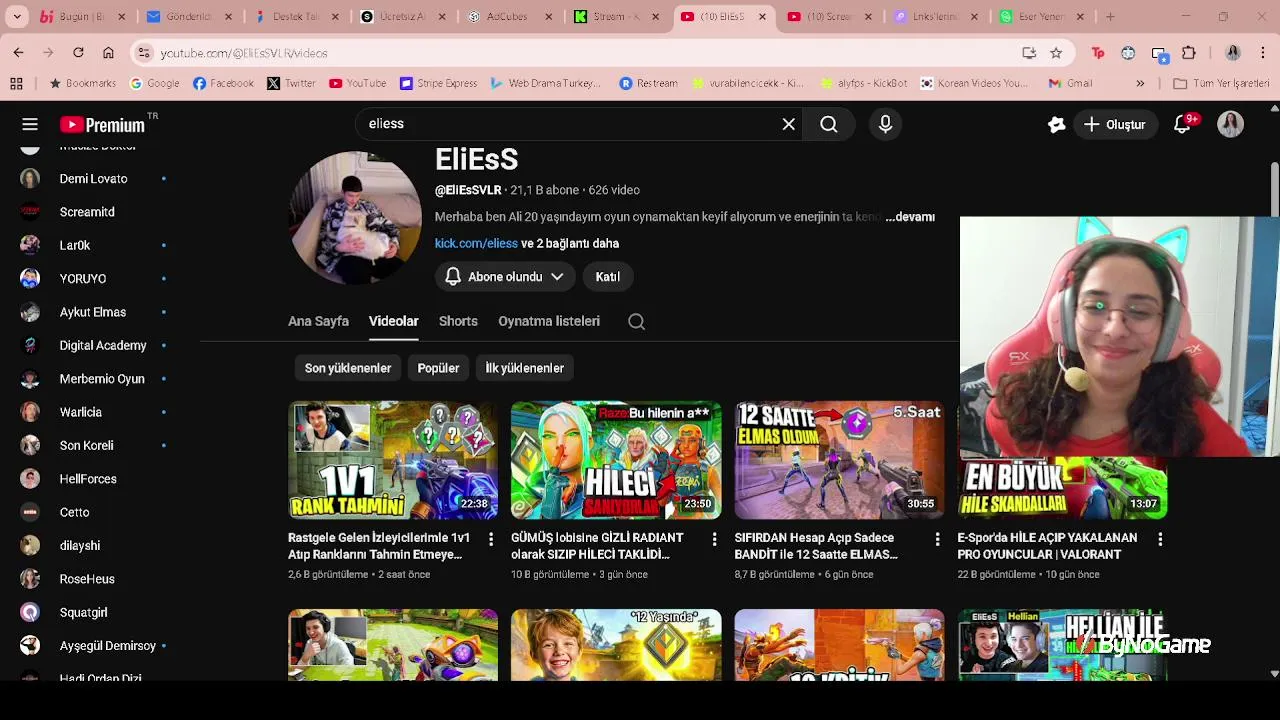
Task: Switch to Ana Sayfa channel tab
Action: 318,321
